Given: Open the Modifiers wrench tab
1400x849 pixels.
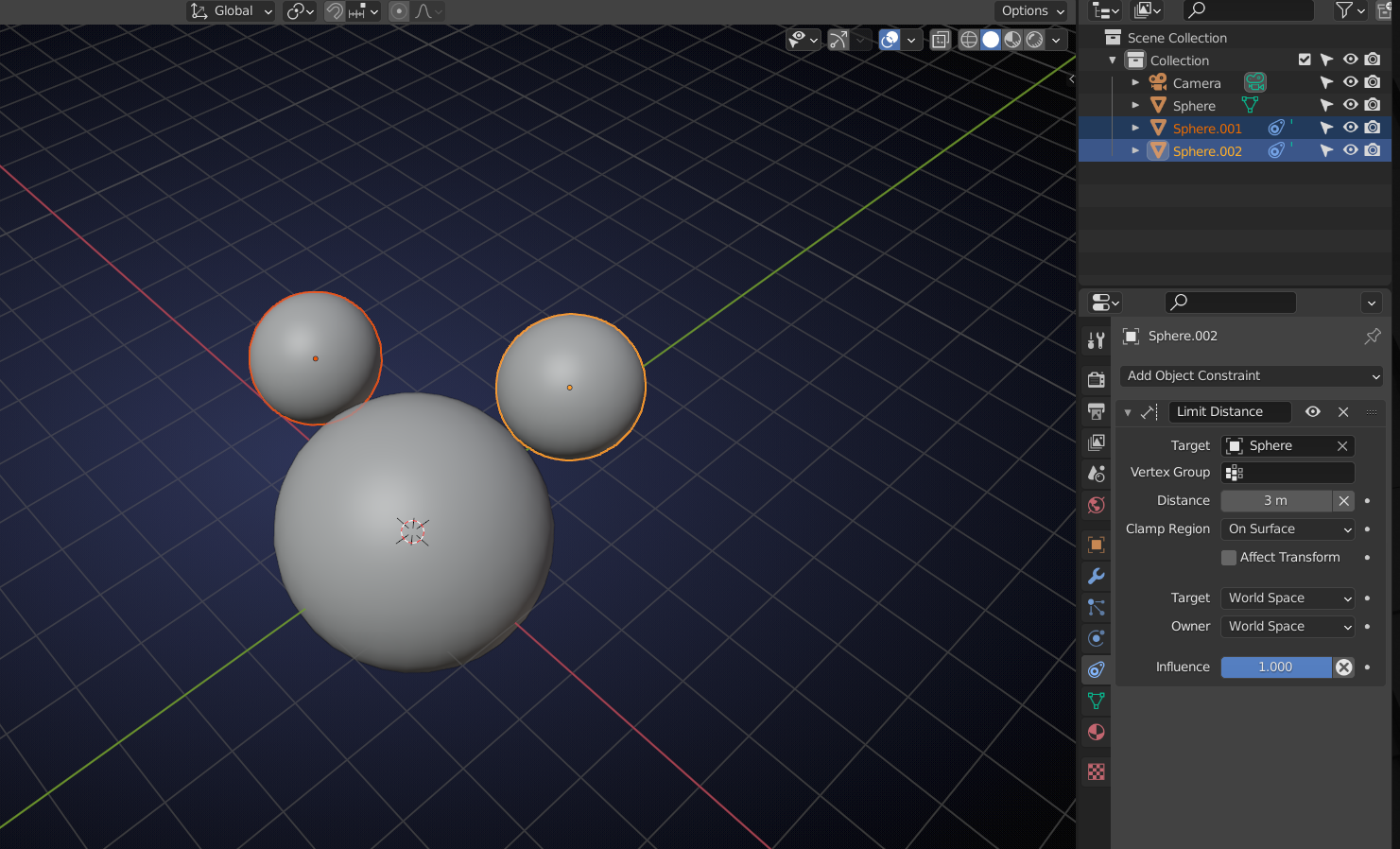Looking at the screenshot, I should pos(1096,576).
